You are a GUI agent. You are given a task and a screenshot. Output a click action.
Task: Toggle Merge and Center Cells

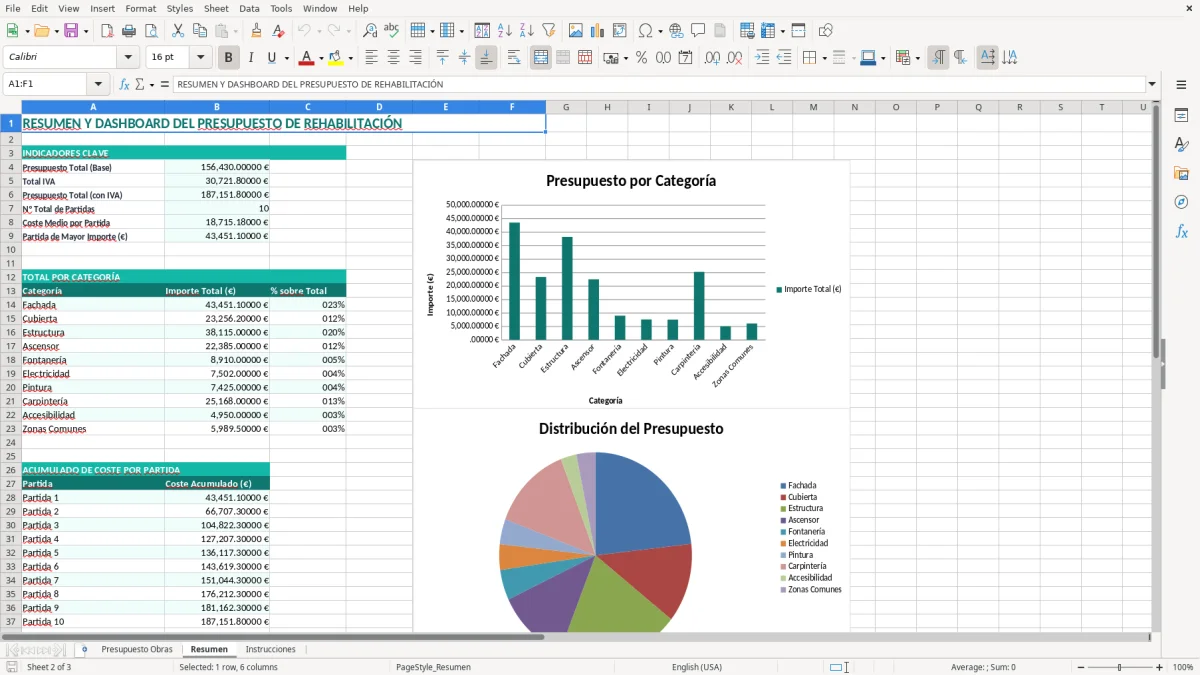tap(541, 58)
